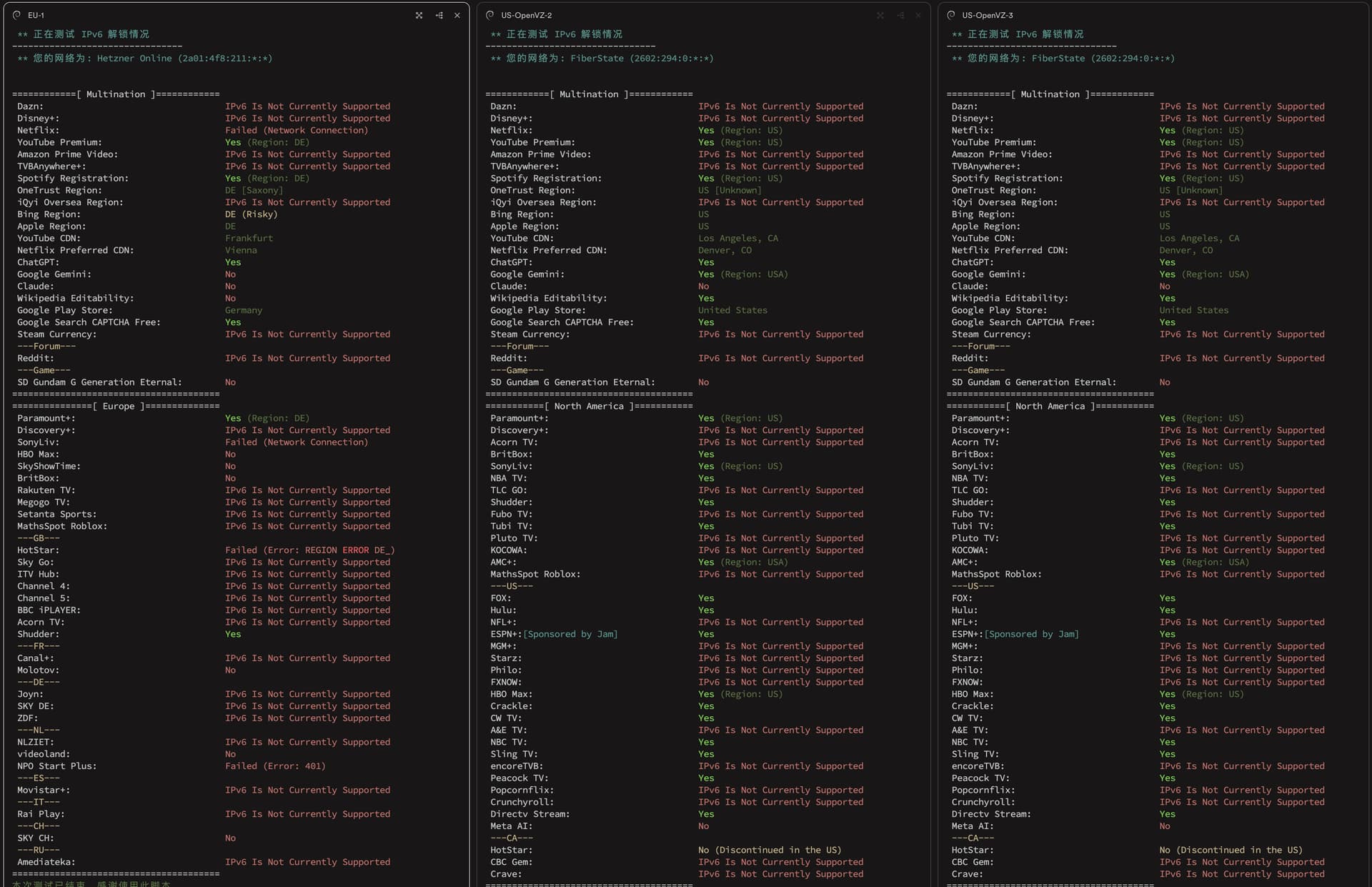Screen dimensions: 1372x887
Task: Click 'Los Angeles, CA' in US-OpenVZ-2 pane
Action: [738, 238]
